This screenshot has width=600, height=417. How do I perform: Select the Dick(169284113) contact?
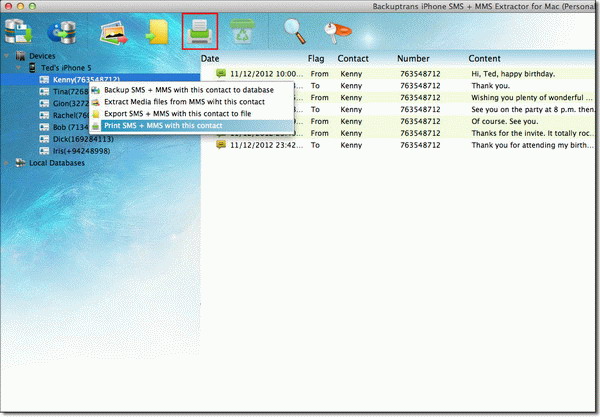[x=83, y=139]
